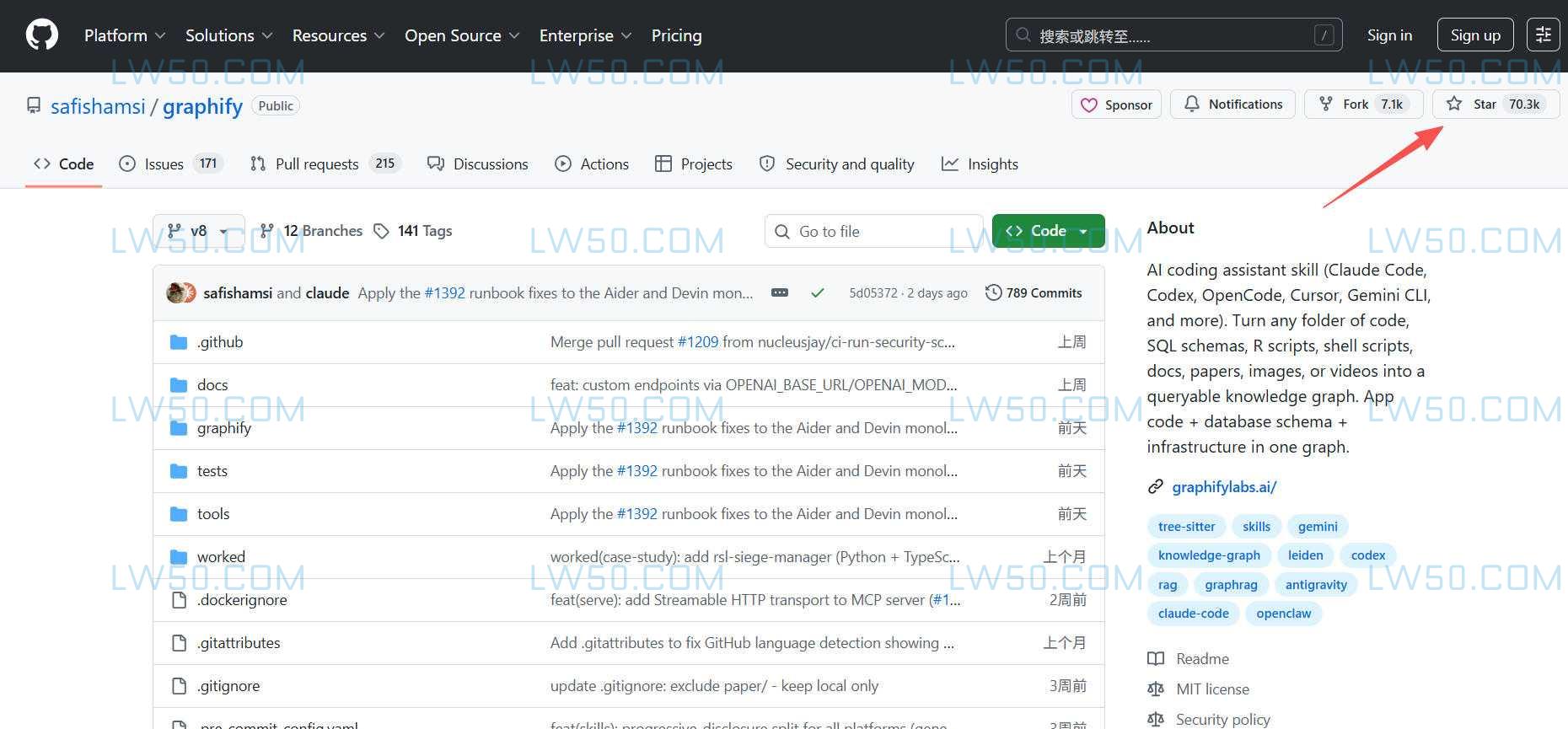Open the .github folder
This screenshot has height=729, width=1568.
tap(220, 342)
